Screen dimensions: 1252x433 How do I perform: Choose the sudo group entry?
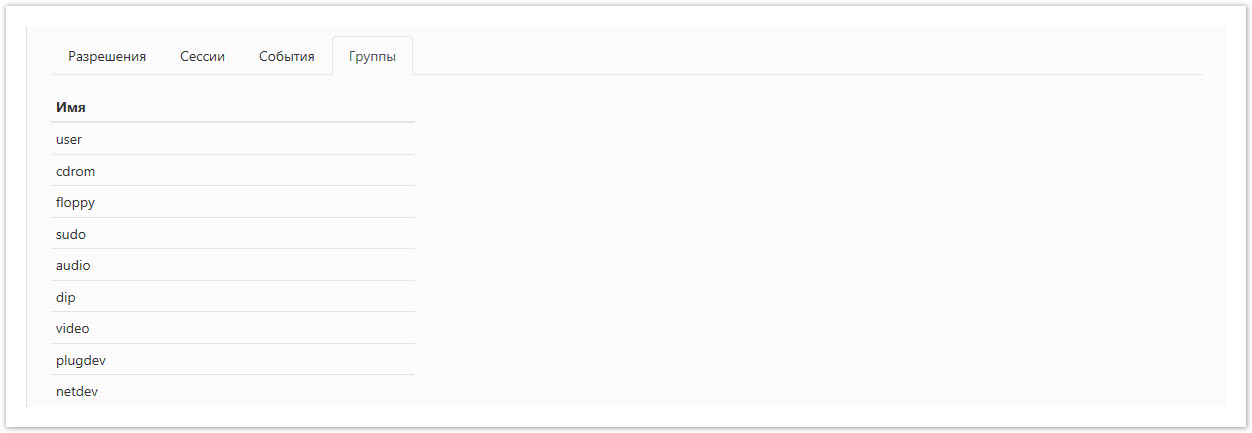click(x=71, y=234)
